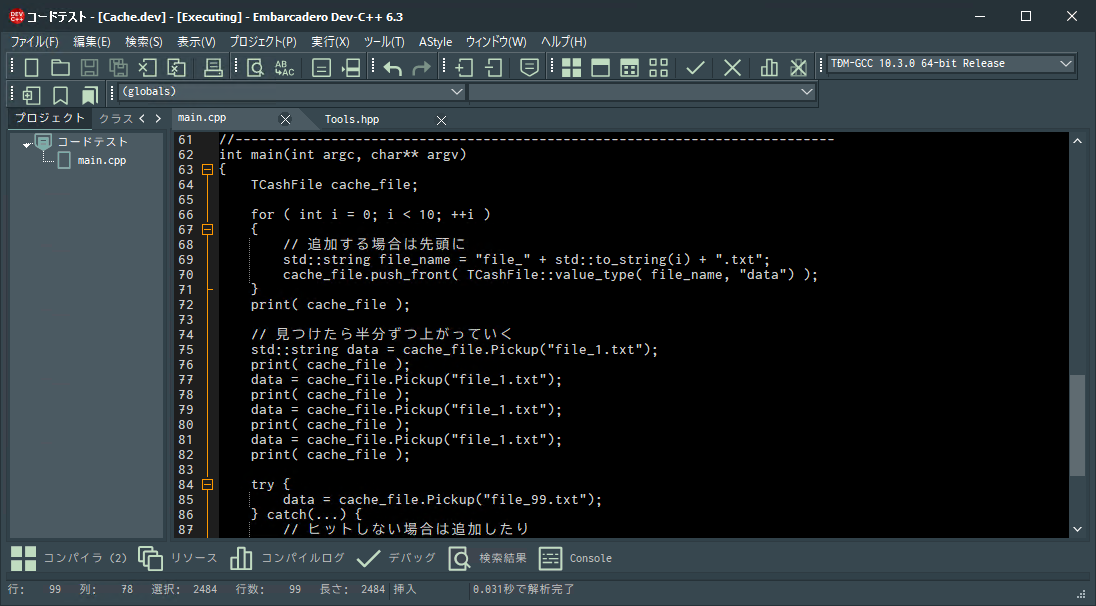Open an existing file via the folder icon
The image size is (1096, 606).
[59, 67]
